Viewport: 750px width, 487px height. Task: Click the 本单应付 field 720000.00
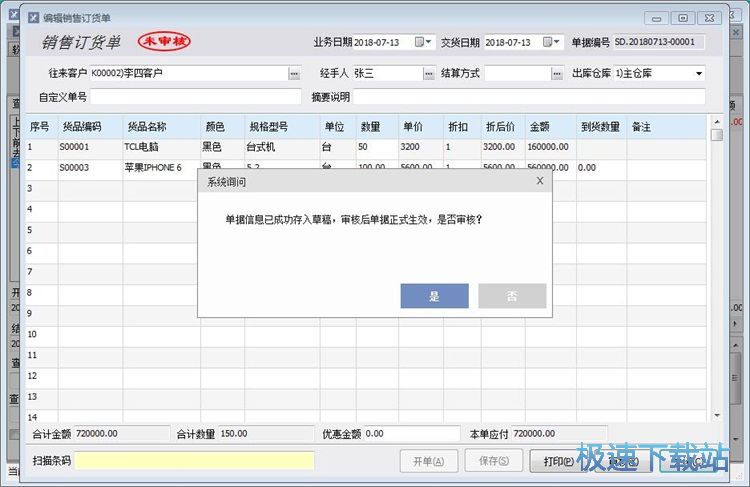[560, 433]
